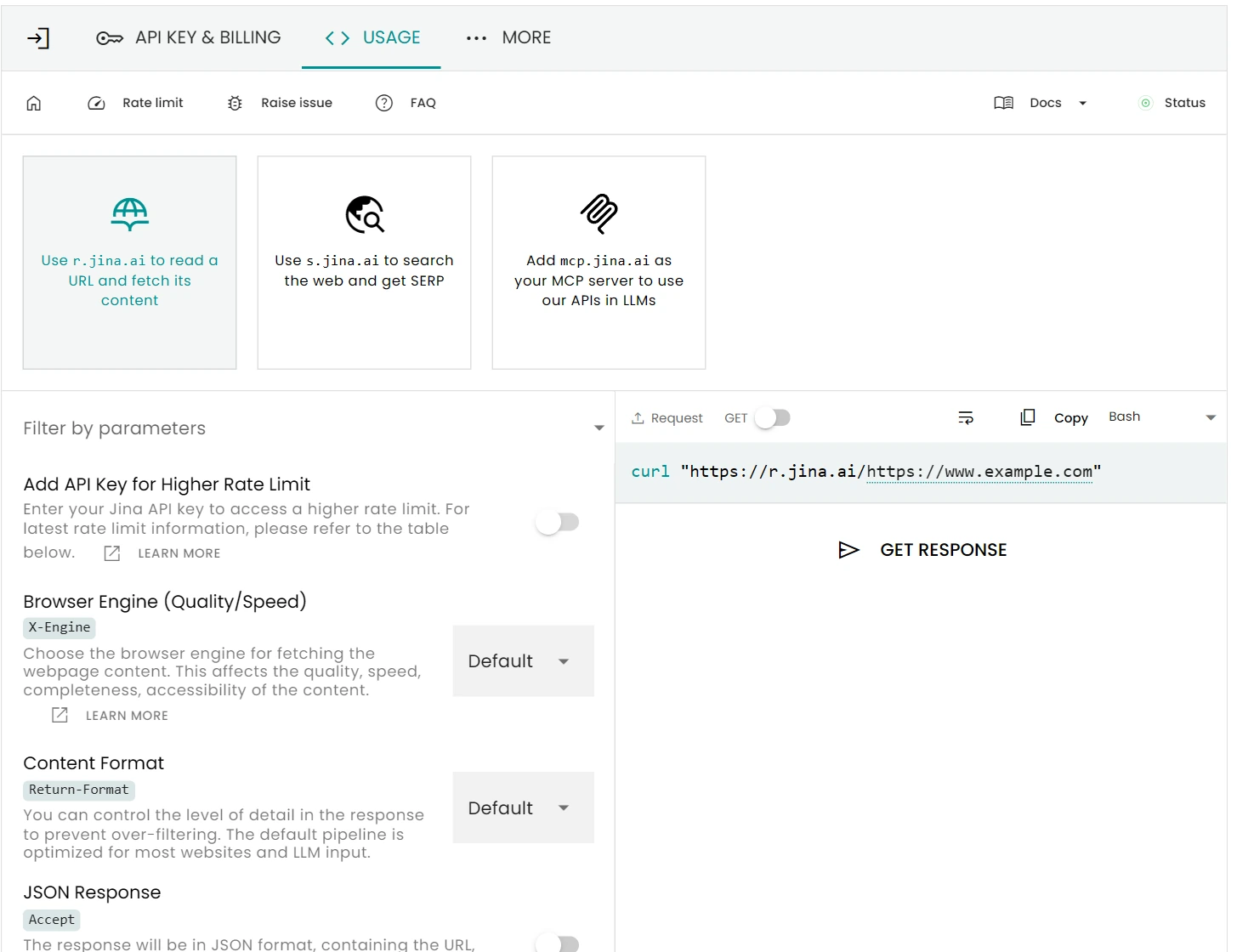
Task: Click the copy clipboard icon
Action: click(1028, 417)
